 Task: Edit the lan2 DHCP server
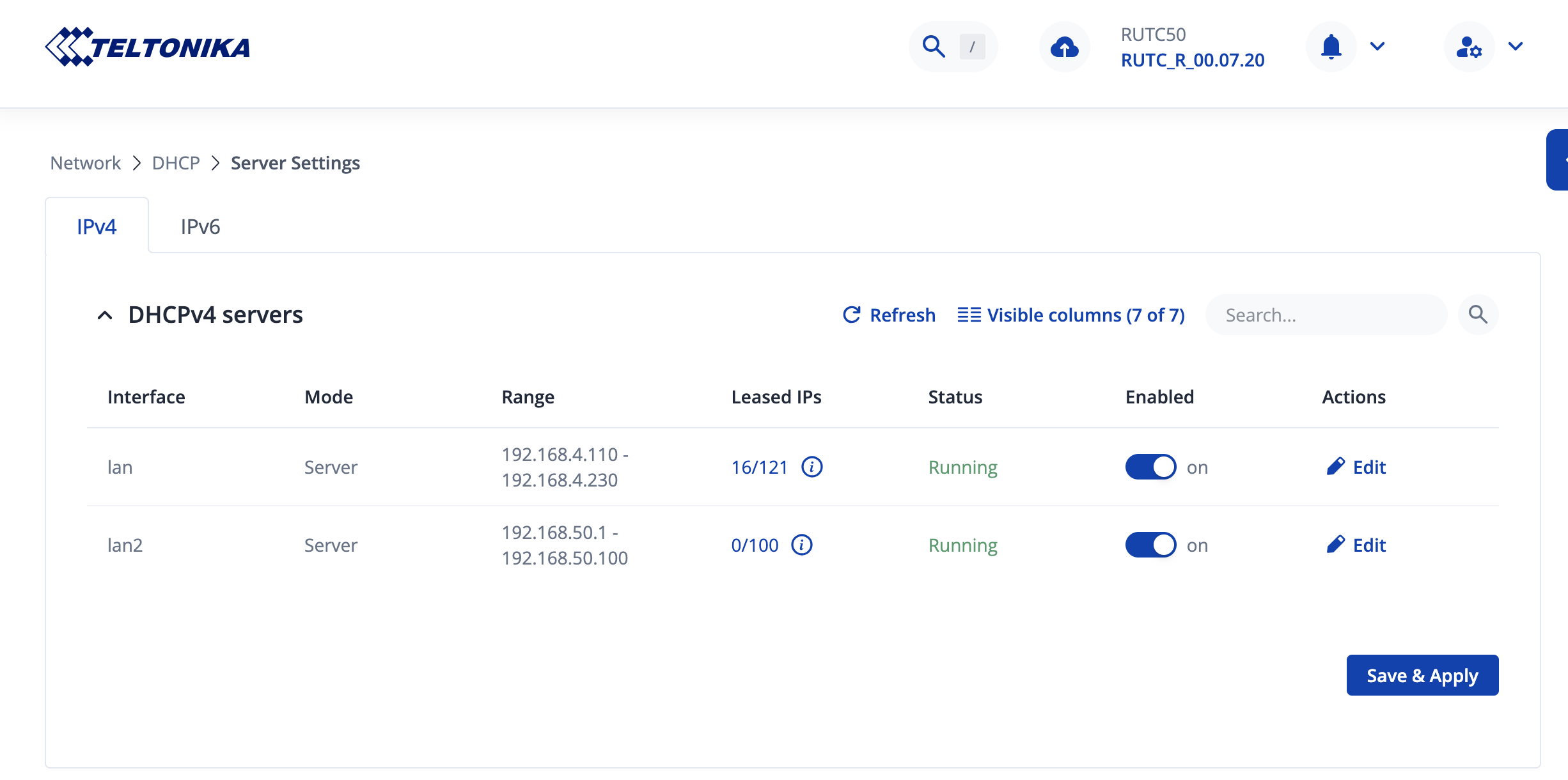[x=1356, y=545]
